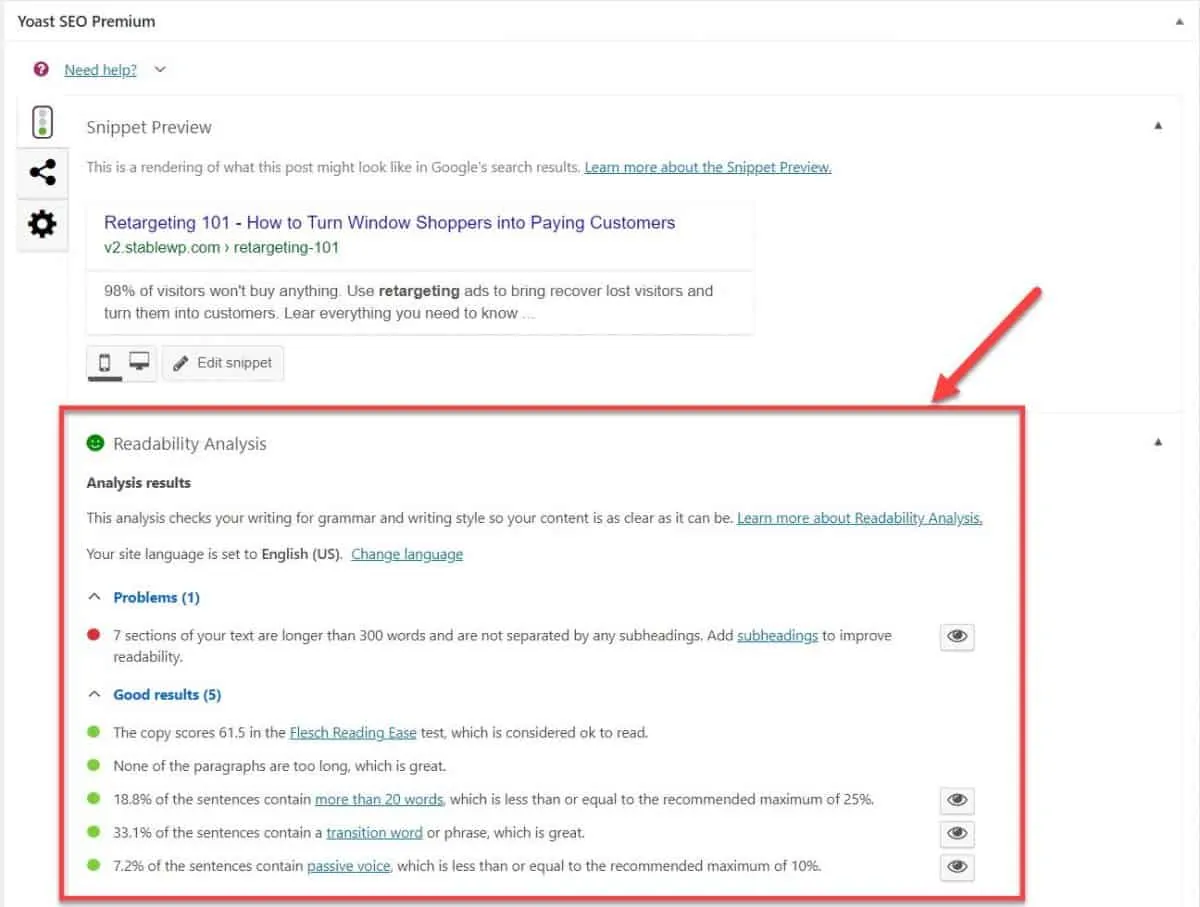Screen dimensions: 1200x907
Task: Open Learn more about the Snippet Preview
Action: [708, 167]
